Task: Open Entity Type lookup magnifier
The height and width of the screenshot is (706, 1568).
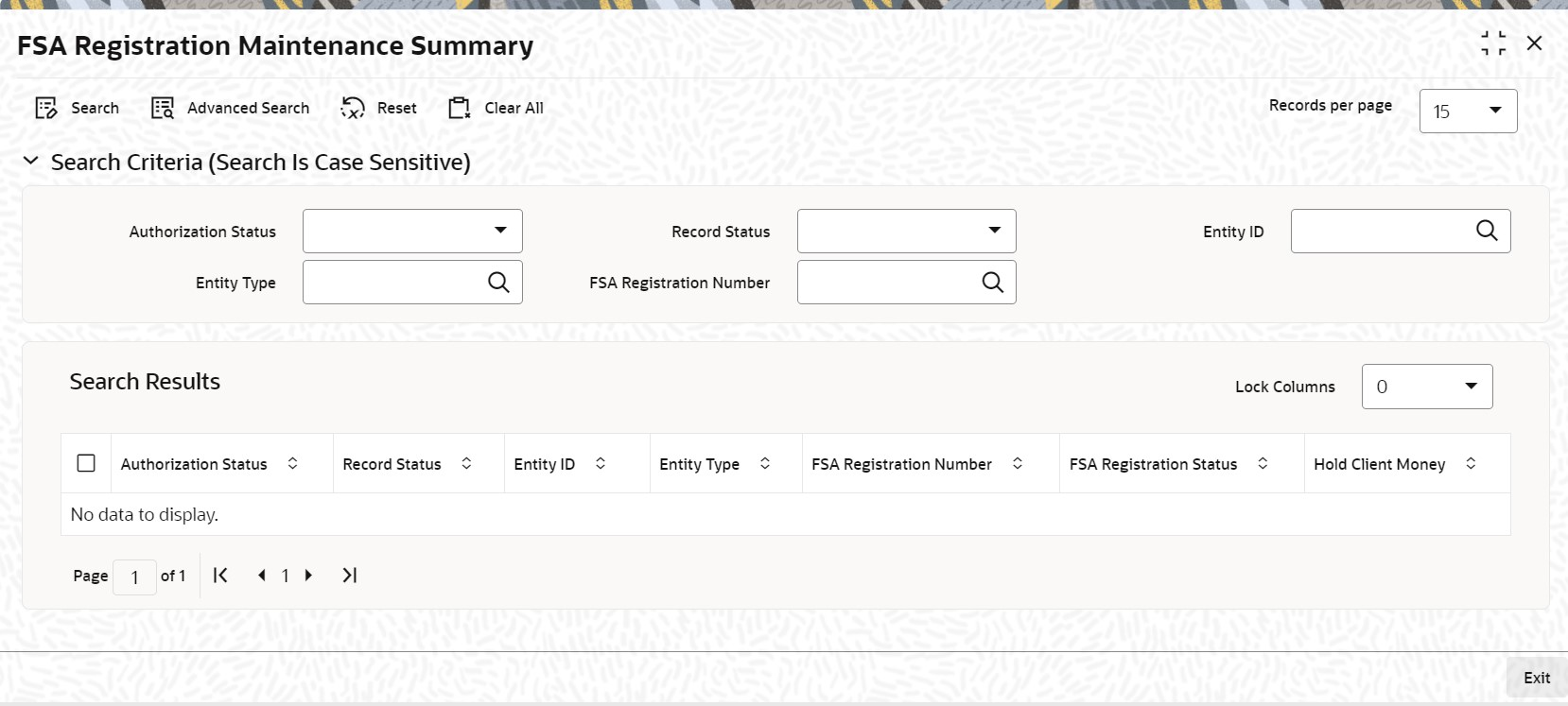Action: (498, 282)
